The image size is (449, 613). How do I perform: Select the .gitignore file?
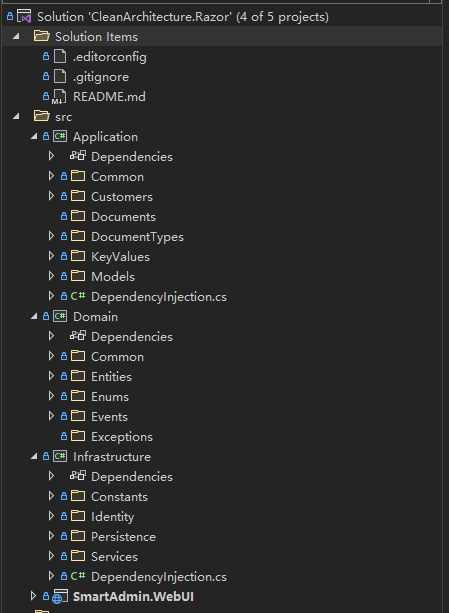pos(101,77)
